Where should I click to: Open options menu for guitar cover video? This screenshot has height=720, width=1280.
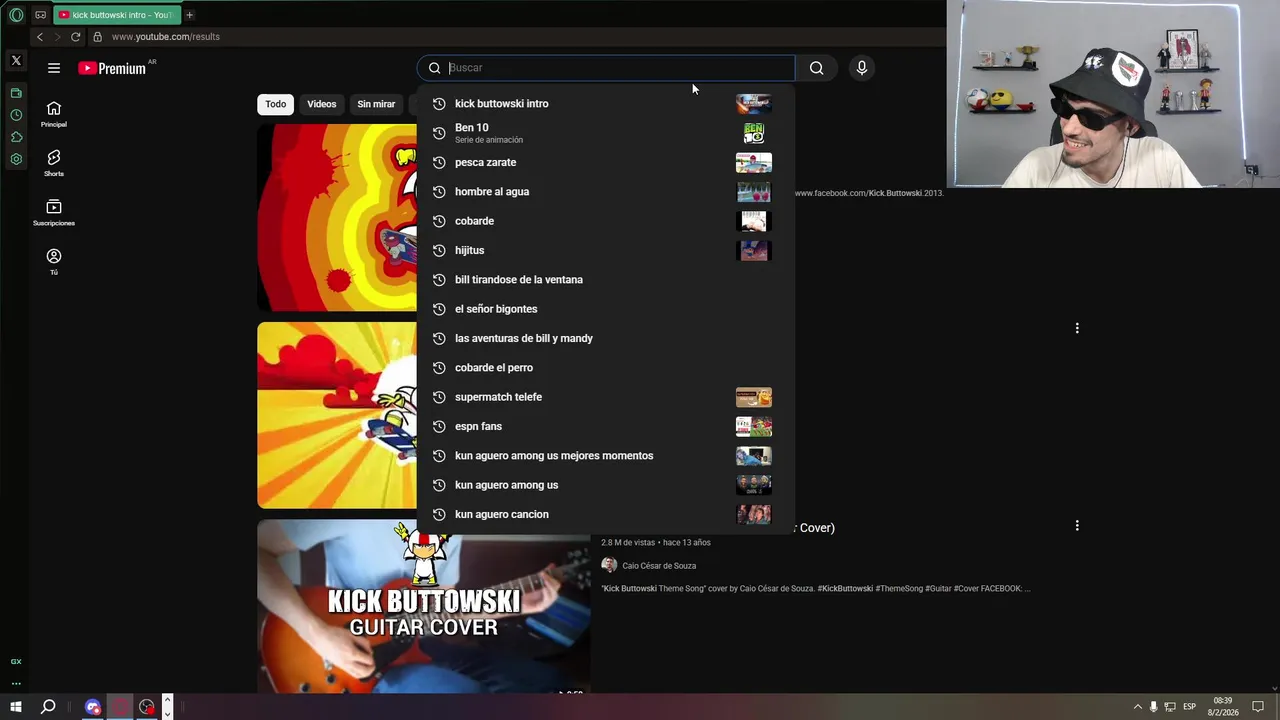pyautogui.click(x=1077, y=525)
